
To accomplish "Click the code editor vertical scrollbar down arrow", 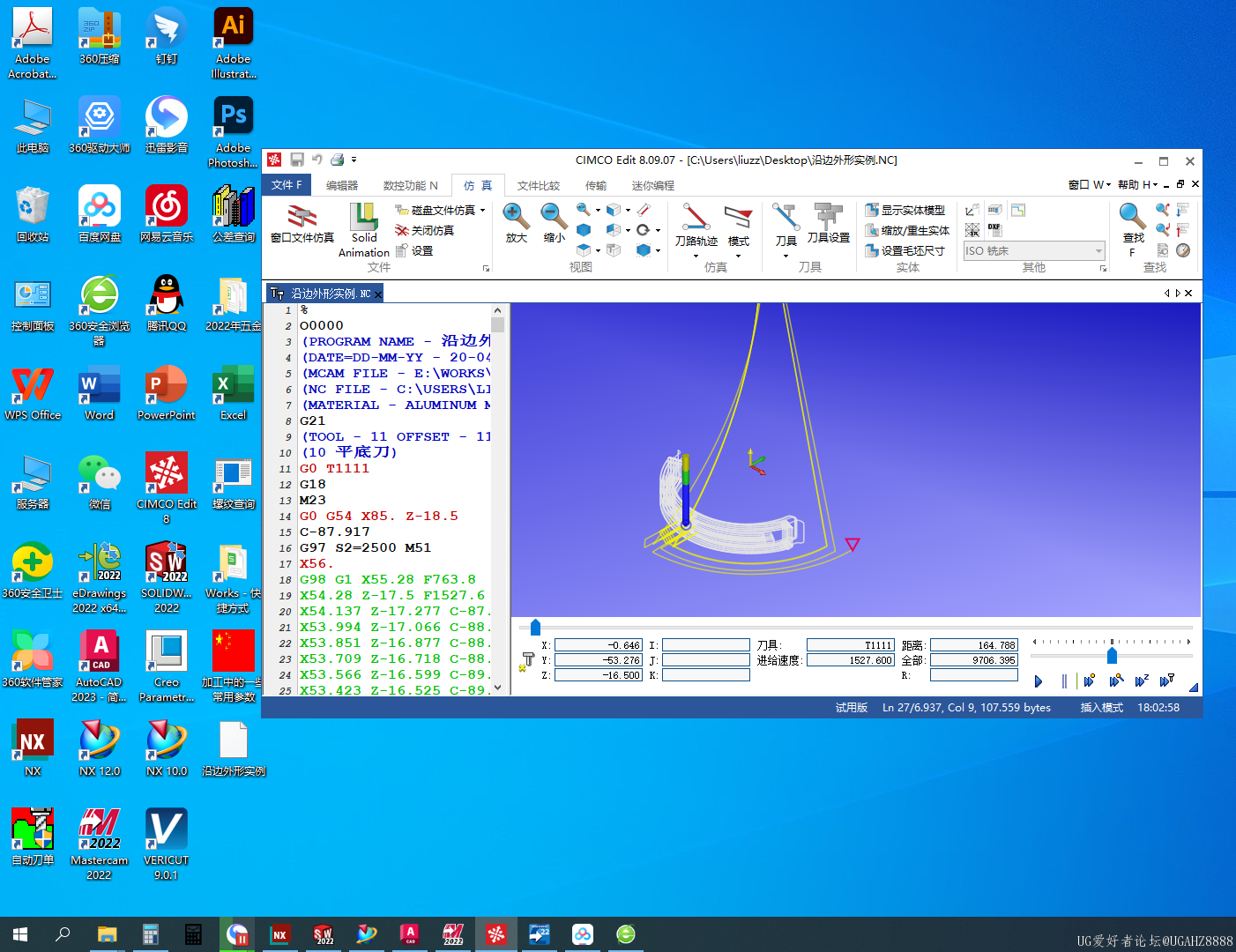I will tap(497, 688).
